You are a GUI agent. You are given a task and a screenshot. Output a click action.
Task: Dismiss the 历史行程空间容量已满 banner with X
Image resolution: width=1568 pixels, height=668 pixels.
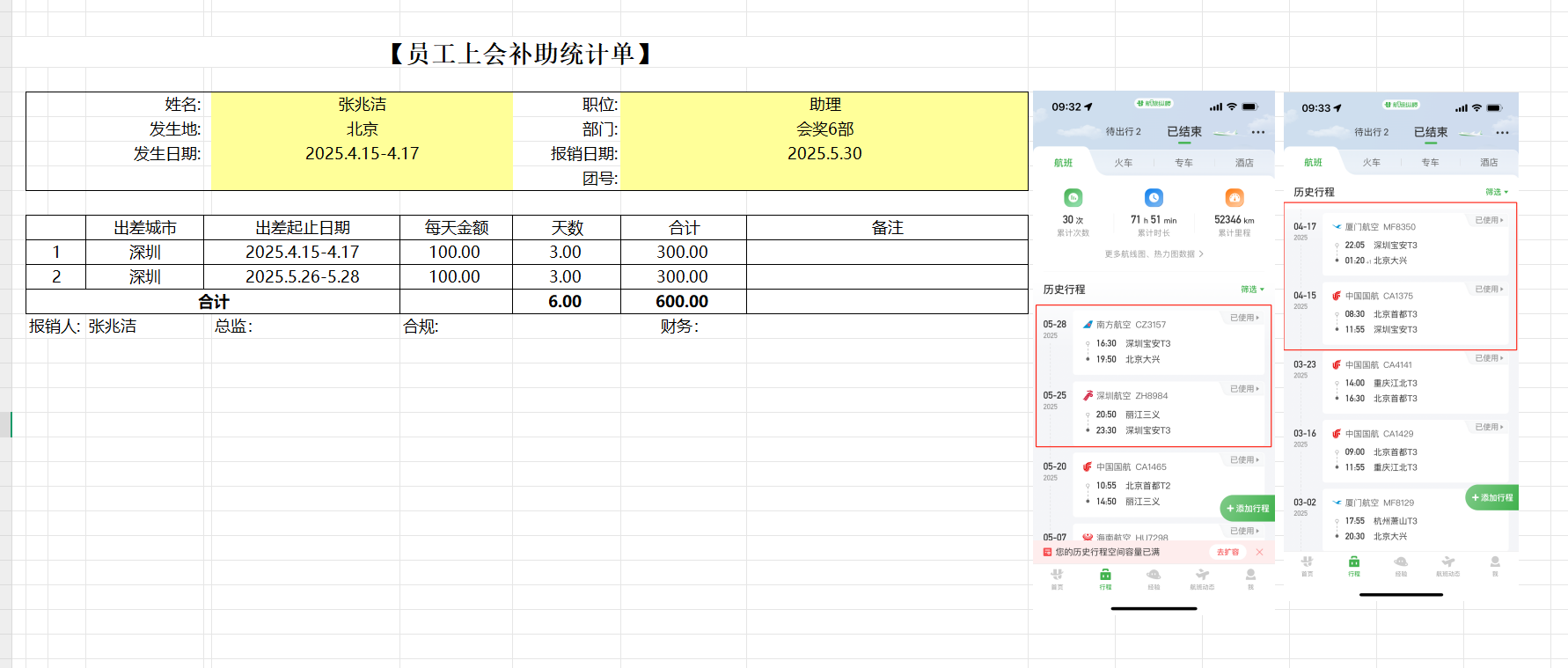click(1259, 552)
